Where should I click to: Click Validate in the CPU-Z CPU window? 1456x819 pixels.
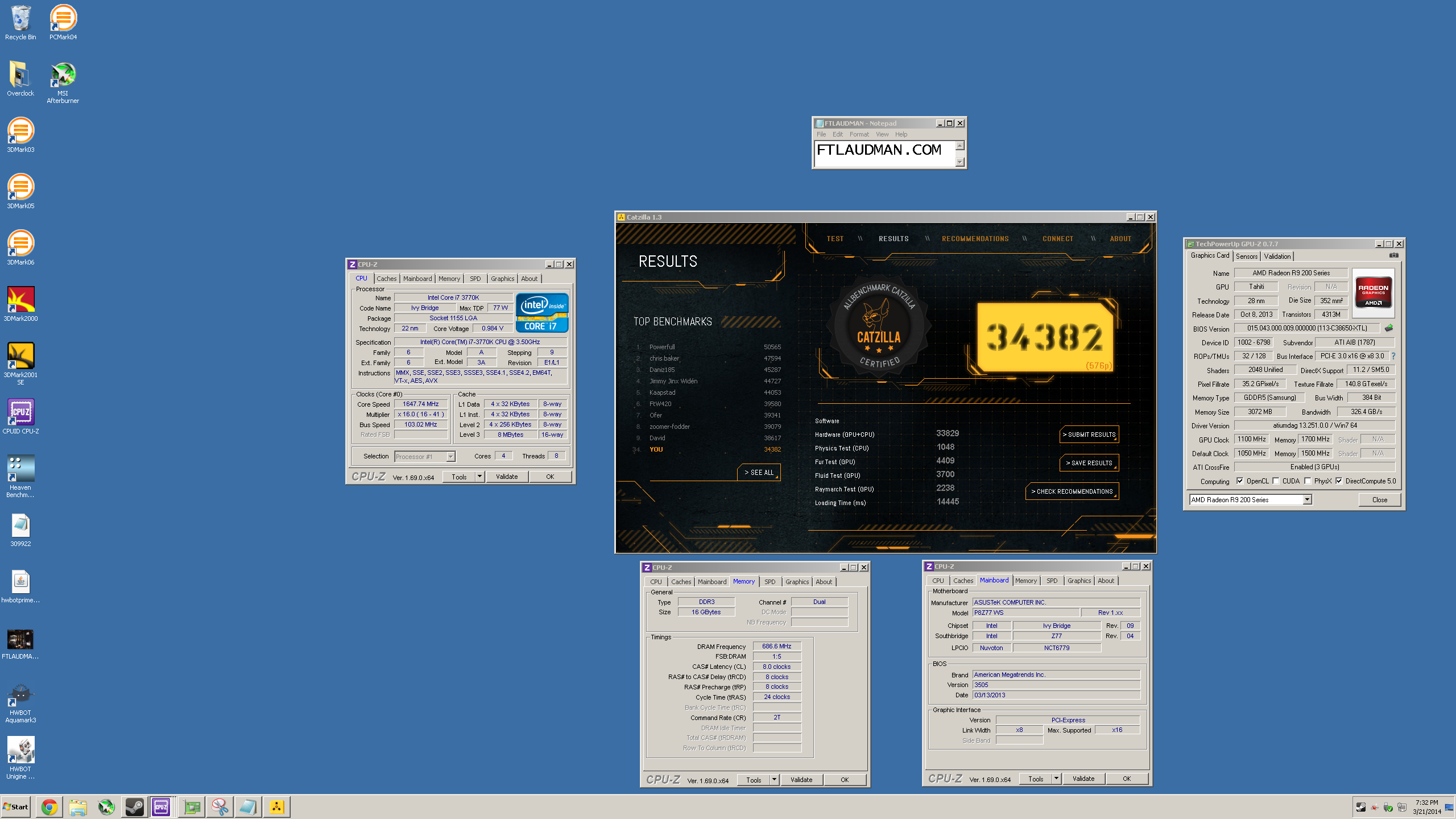tap(506, 477)
